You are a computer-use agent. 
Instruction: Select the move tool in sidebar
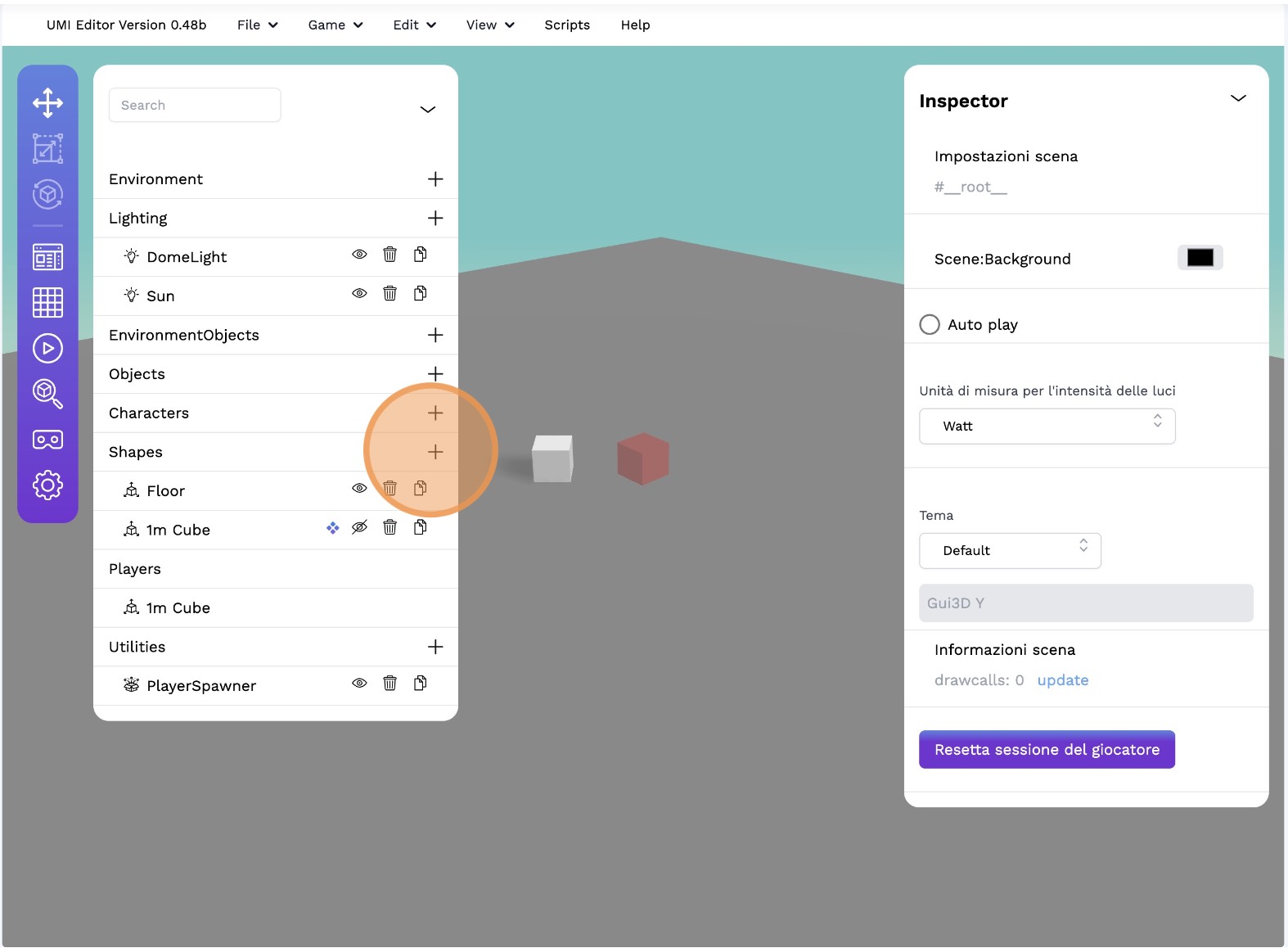click(47, 103)
